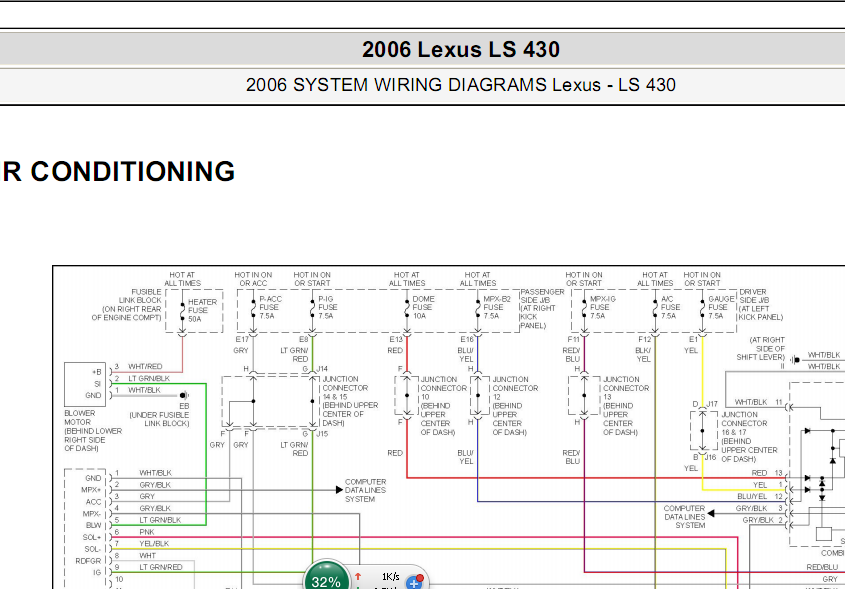Screen dimensions: 845x589
Task: Click the MPX+ pin label
Action: coord(91,490)
